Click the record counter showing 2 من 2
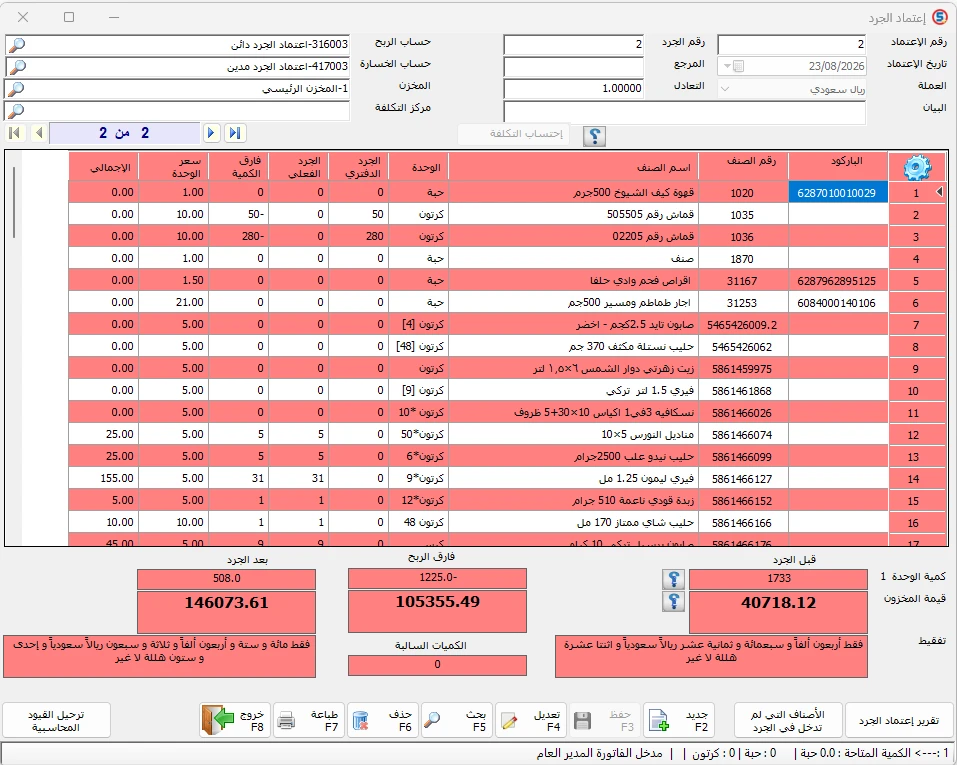957x765 pixels. (124, 132)
